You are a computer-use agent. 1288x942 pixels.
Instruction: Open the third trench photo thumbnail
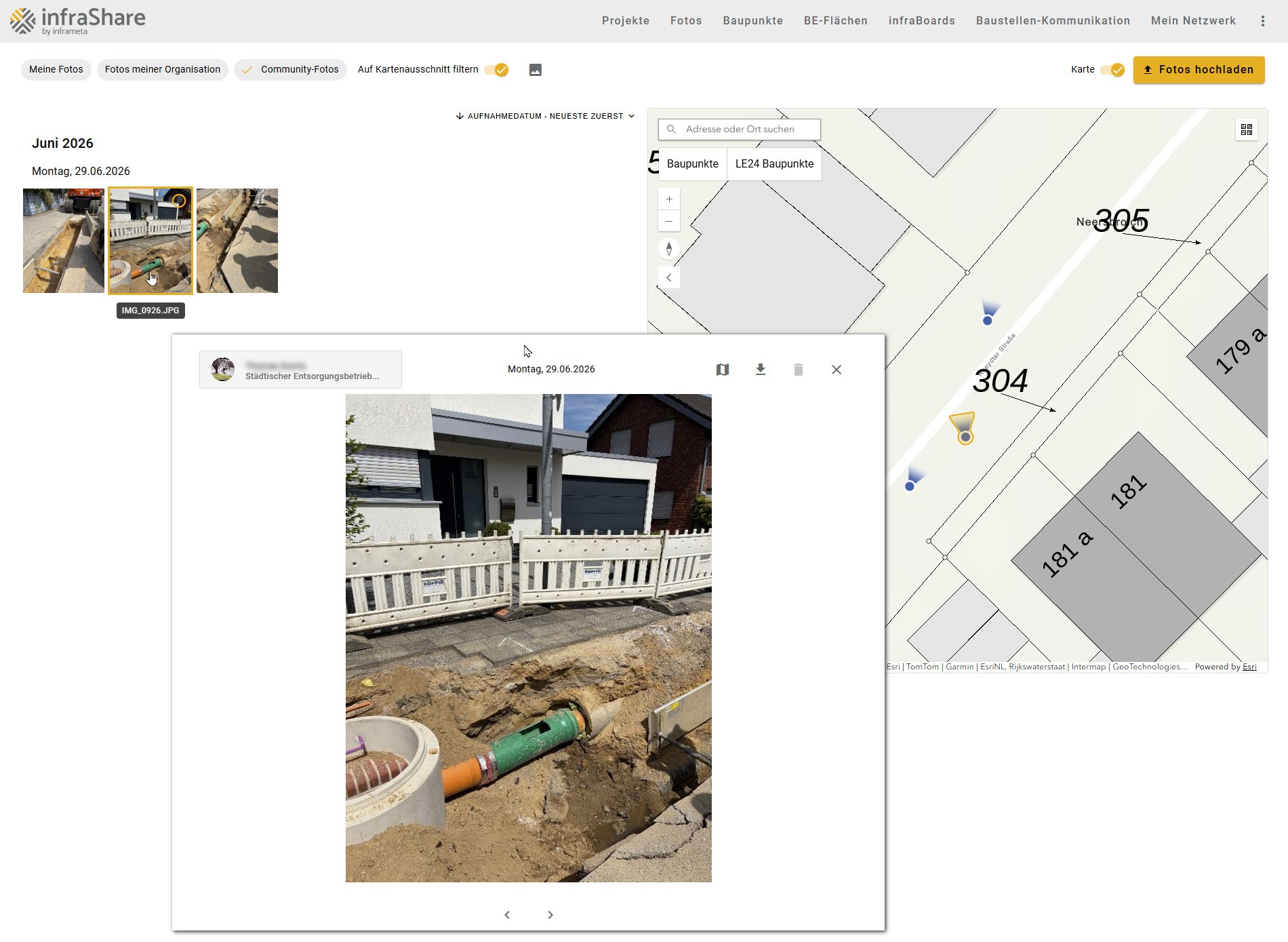point(237,241)
